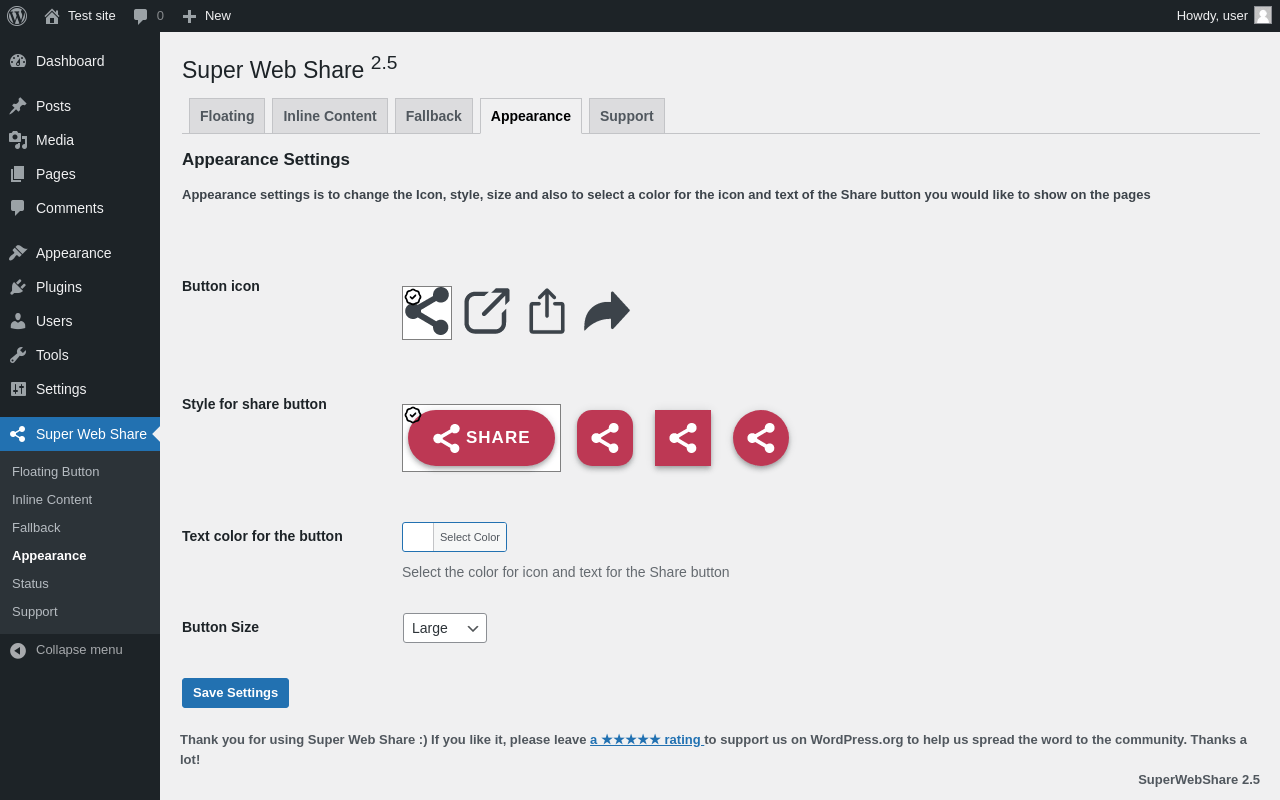This screenshot has height=800, width=1280.
Task: Click the Tools wrench icon
Action: click(18, 355)
